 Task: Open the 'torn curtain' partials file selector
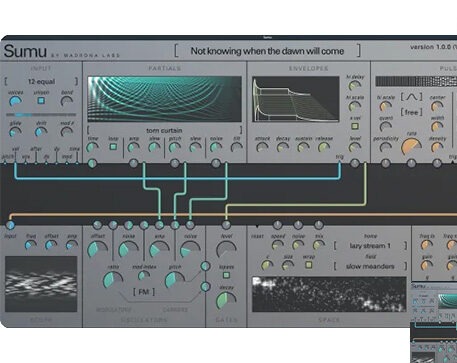pyautogui.click(x=164, y=130)
